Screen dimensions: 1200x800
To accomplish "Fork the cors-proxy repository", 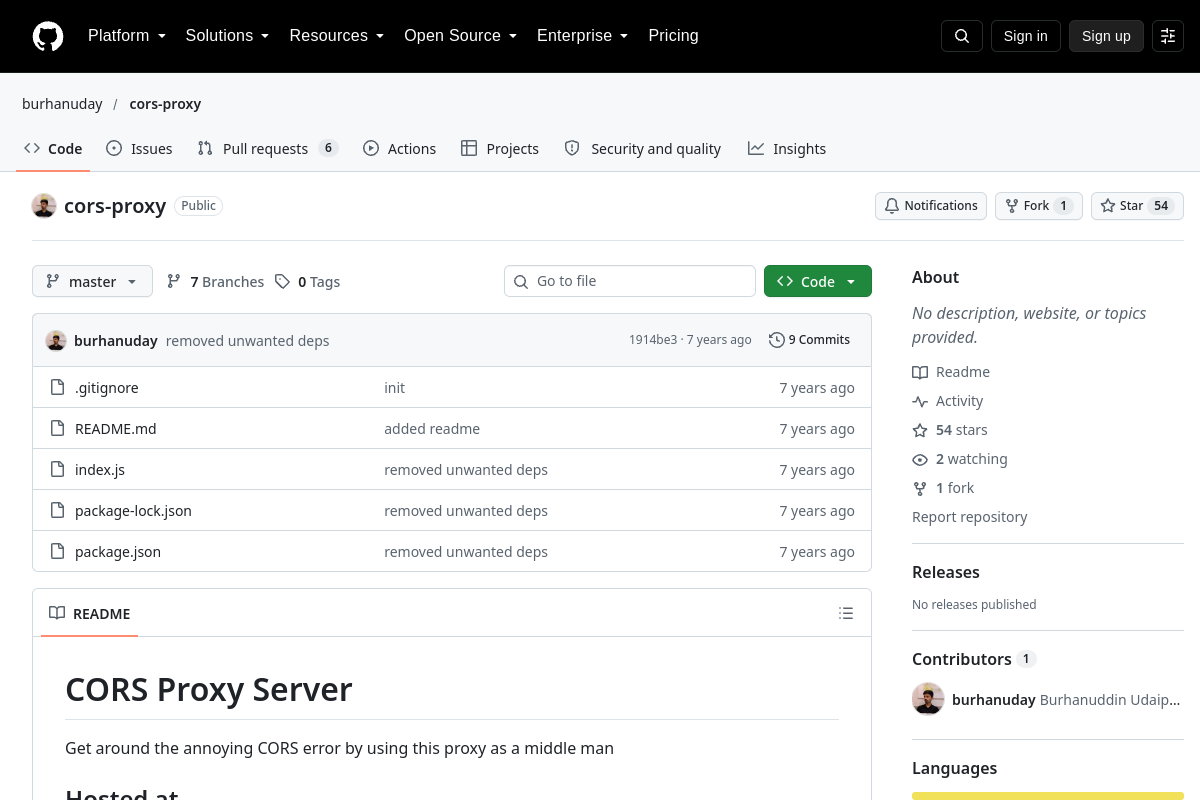I will (1039, 206).
